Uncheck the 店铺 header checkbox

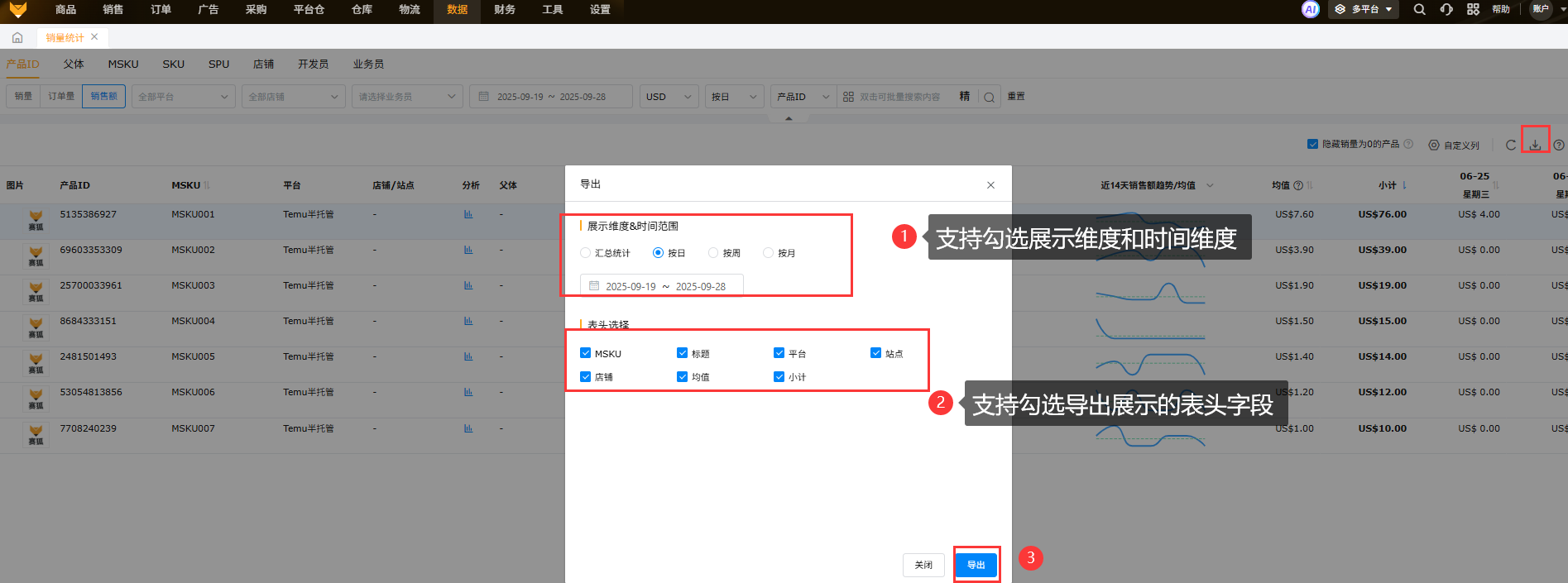coord(585,376)
